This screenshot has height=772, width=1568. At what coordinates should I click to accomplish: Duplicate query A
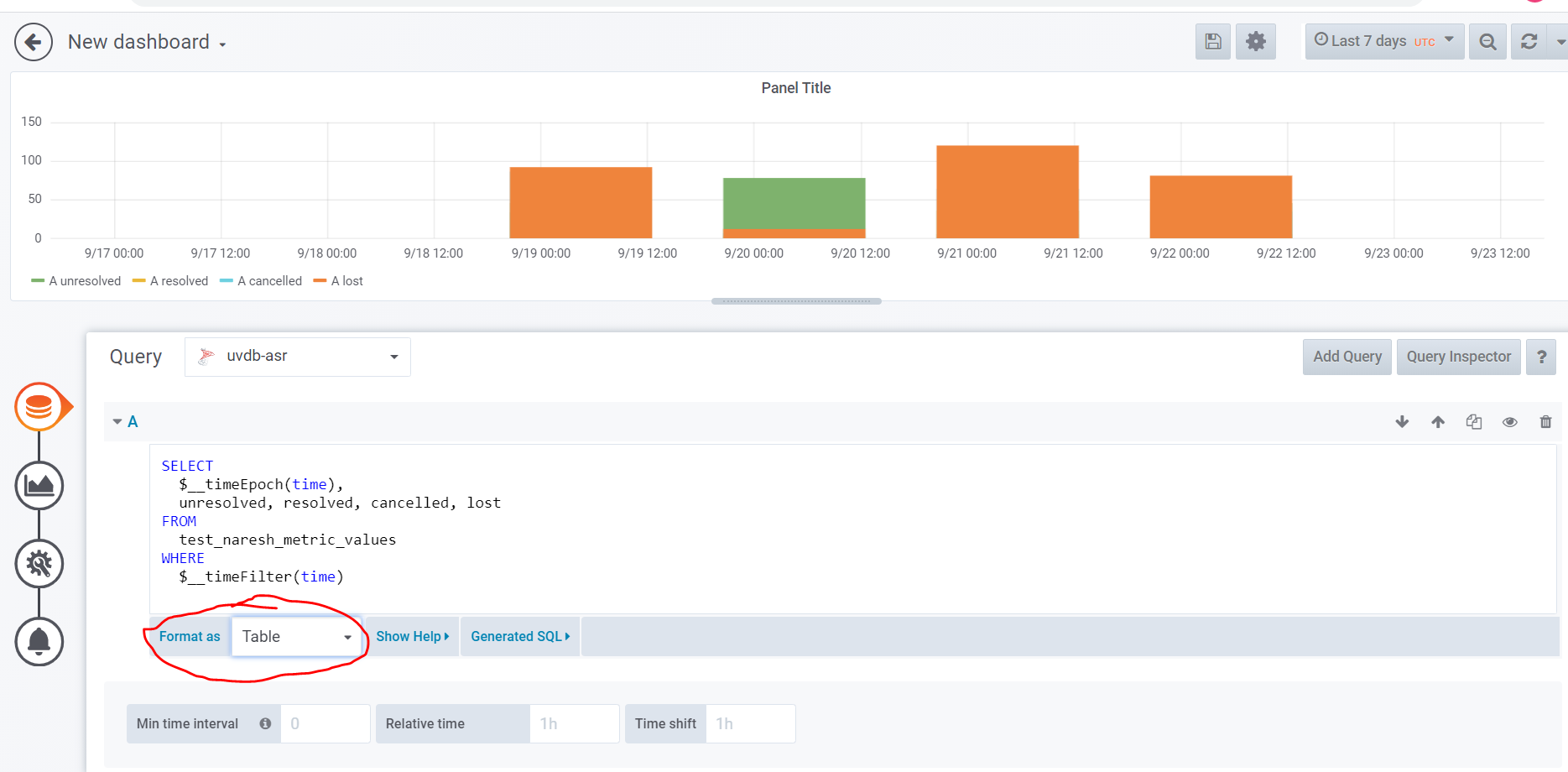coord(1474,421)
